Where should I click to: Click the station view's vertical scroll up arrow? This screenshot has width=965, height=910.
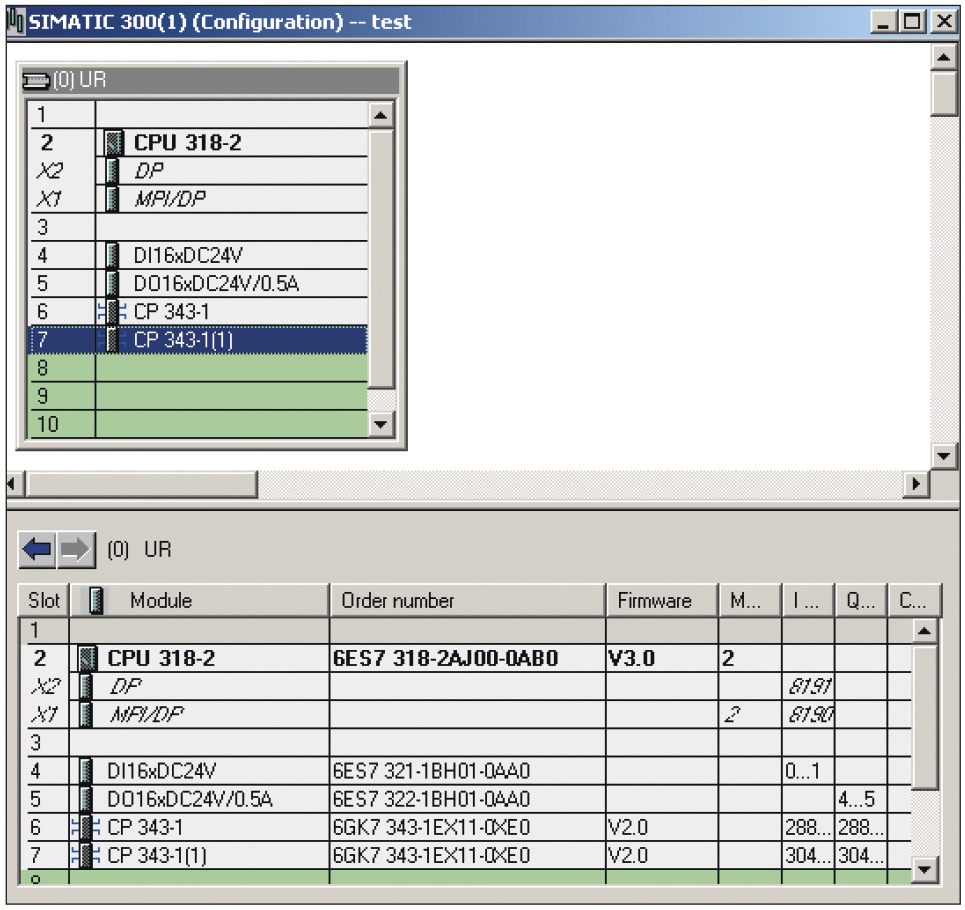click(943, 58)
